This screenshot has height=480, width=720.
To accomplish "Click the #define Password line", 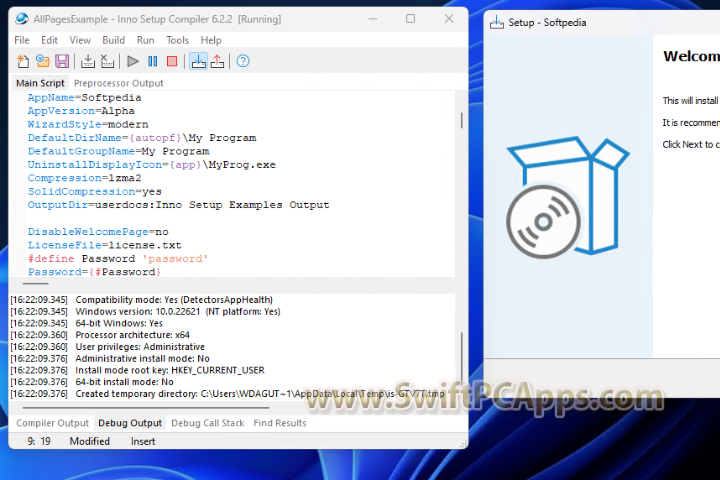I will point(118,259).
